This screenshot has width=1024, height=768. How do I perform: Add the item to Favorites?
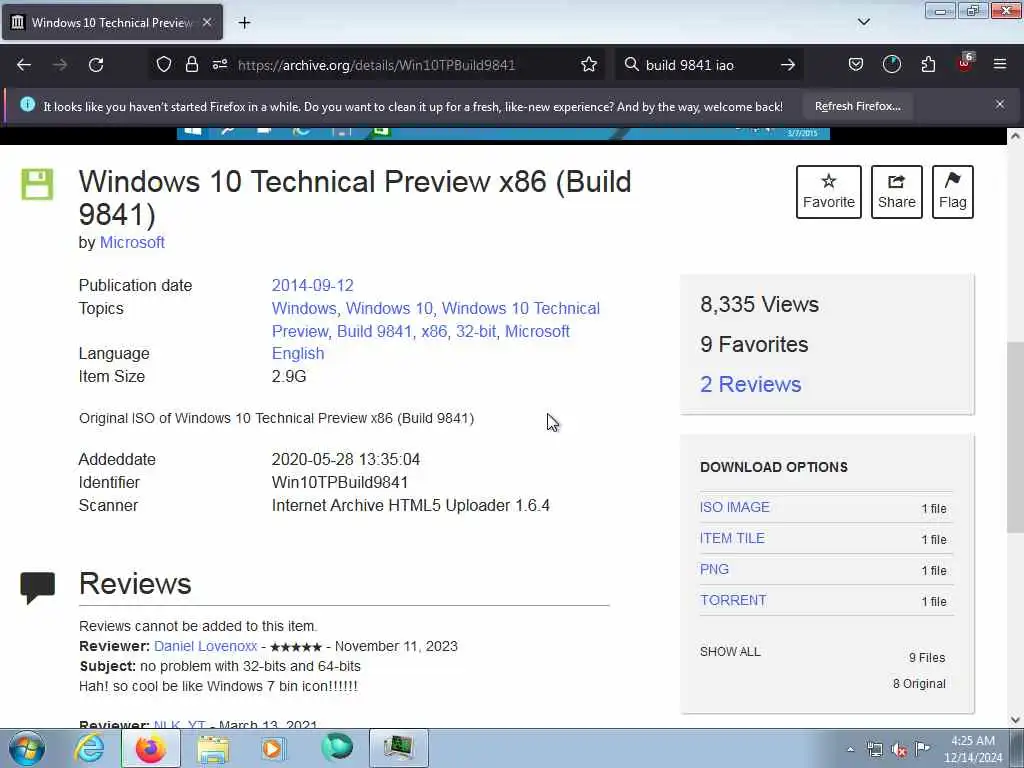click(x=829, y=192)
